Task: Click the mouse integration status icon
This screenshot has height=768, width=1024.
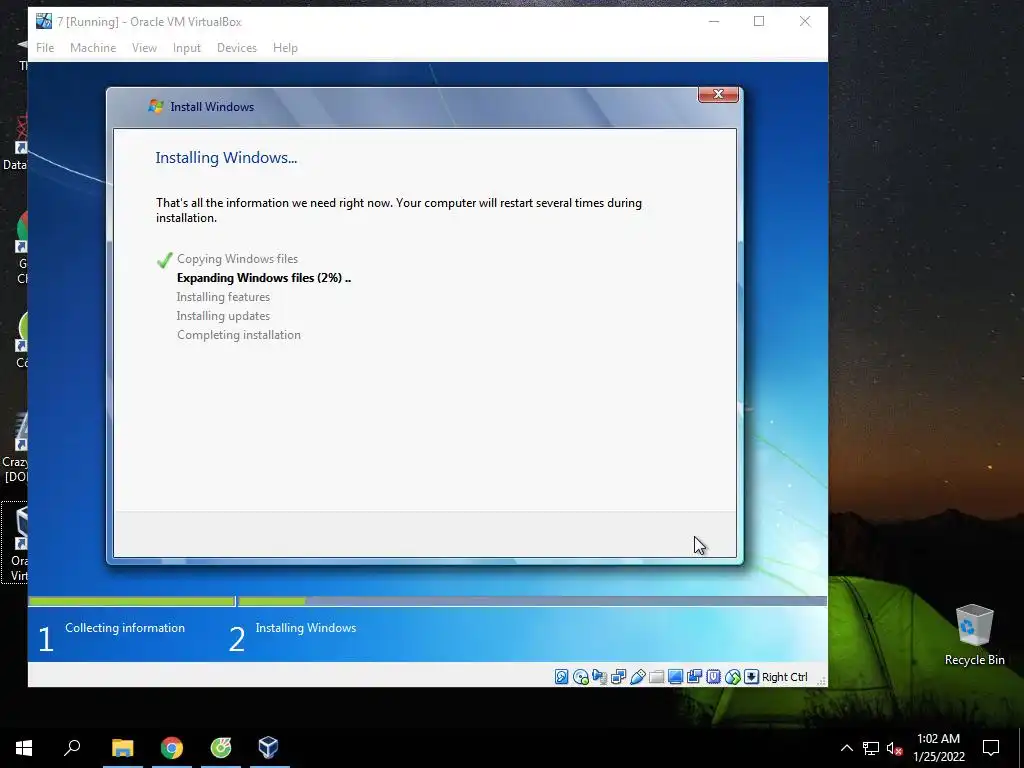Action: [733, 677]
